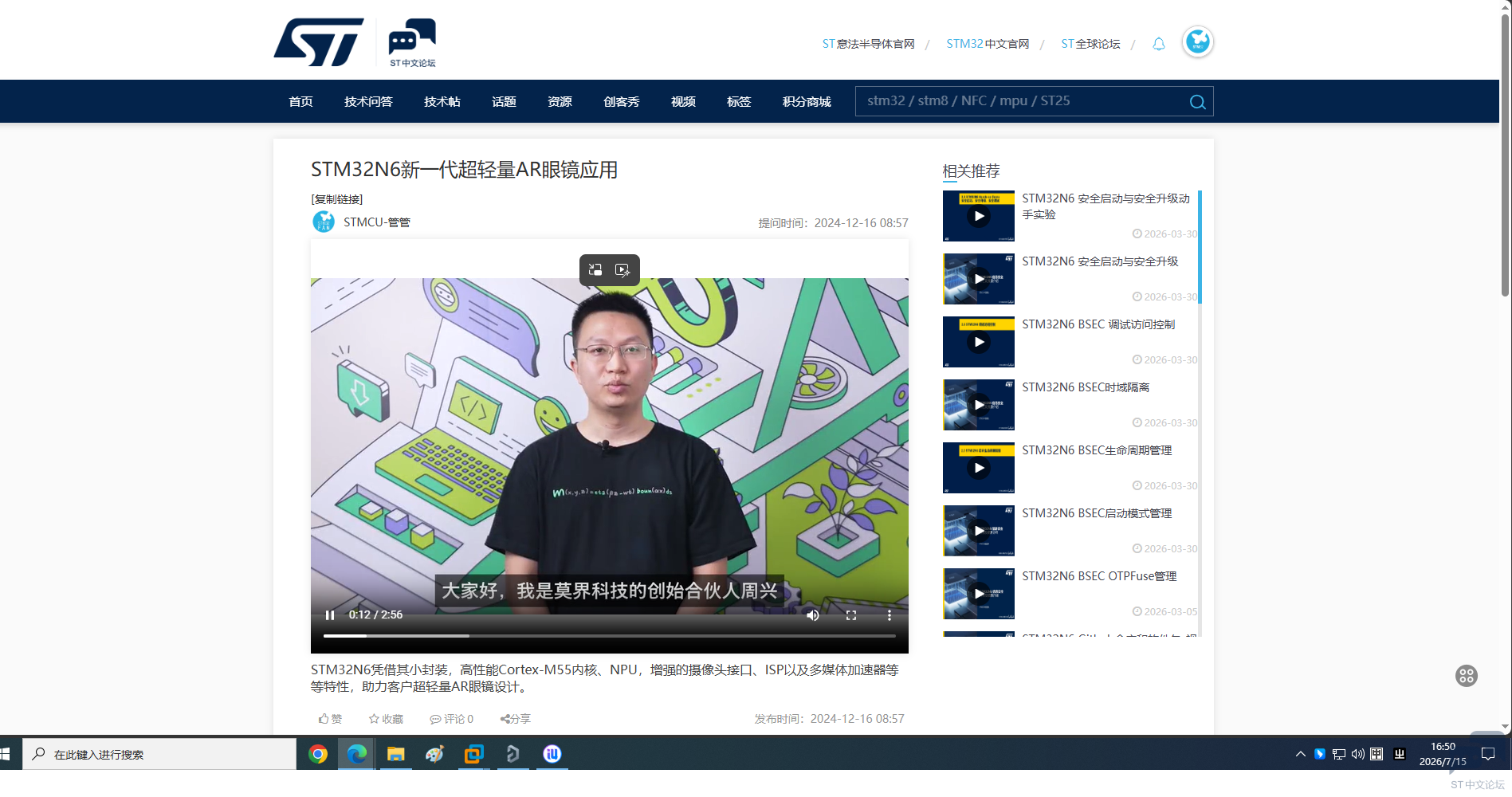The height and width of the screenshot is (797, 1512).
Task: Play the BSEC生命周期管理 thumbnail
Action: pyautogui.click(x=979, y=468)
